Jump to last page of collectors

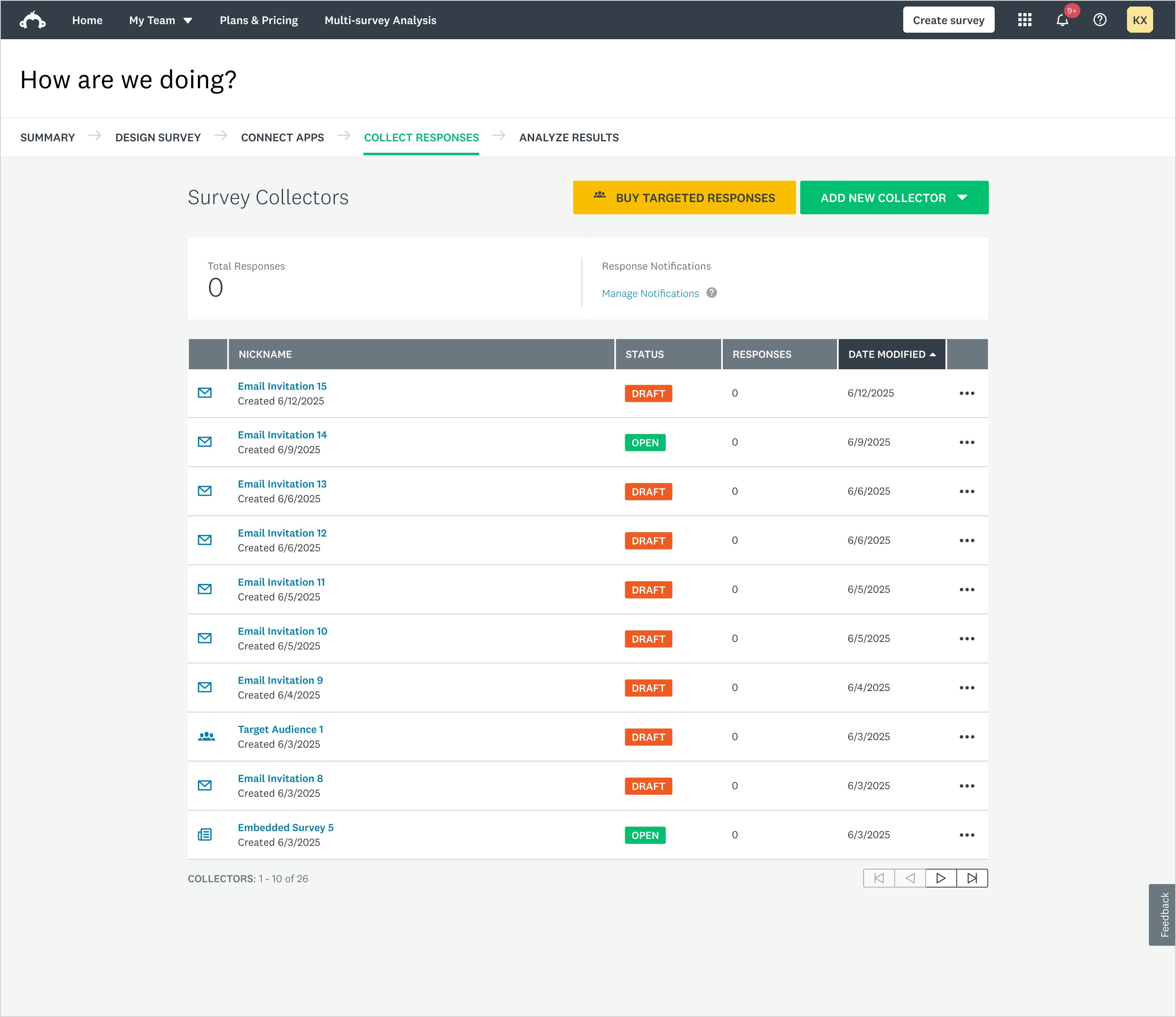(972, 879)
